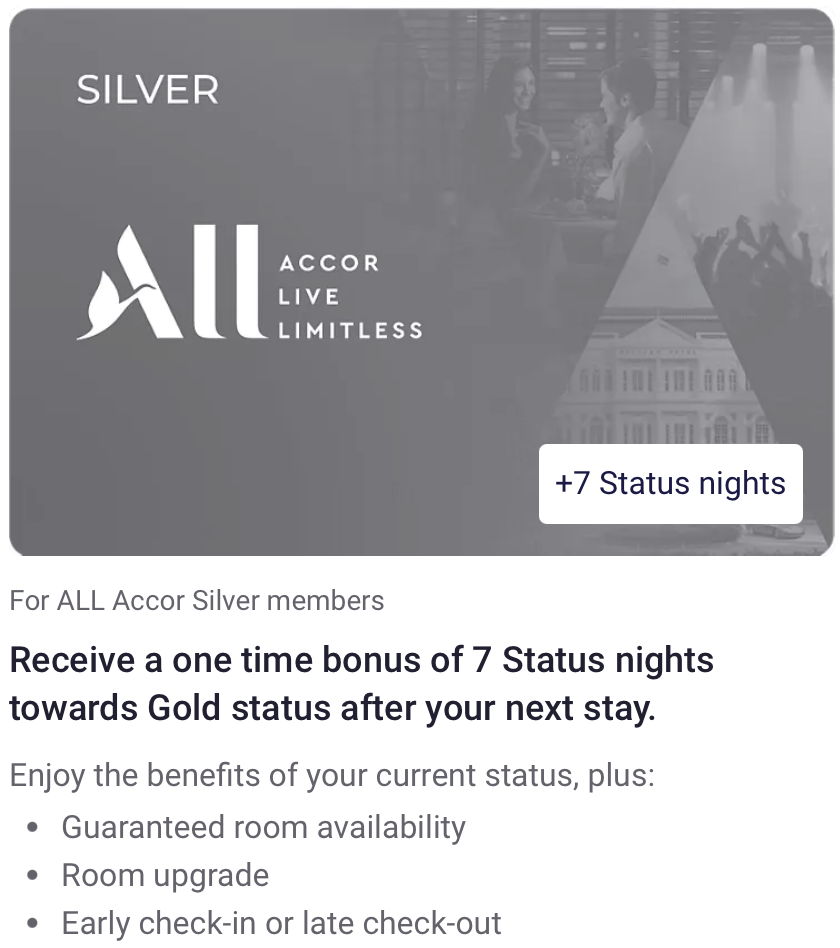Click bullet point beside Guaranteed room availability

(34, 828)
